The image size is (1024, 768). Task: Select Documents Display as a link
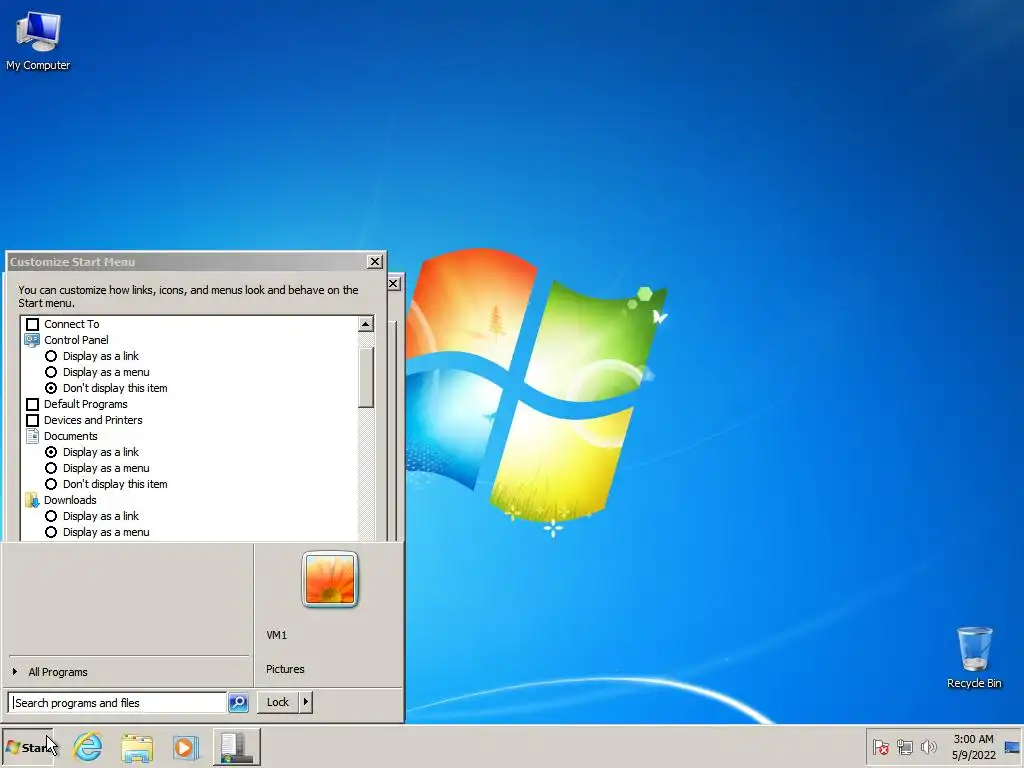[51, 452]
